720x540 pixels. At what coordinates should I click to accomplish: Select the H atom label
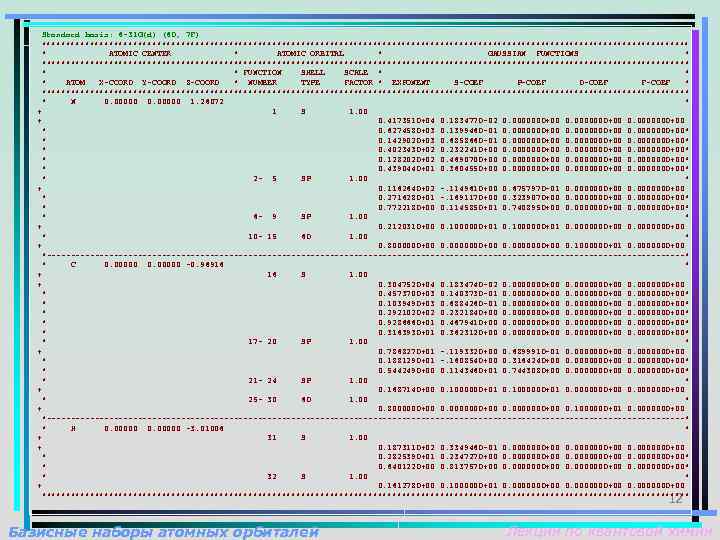tap(73, 429)
